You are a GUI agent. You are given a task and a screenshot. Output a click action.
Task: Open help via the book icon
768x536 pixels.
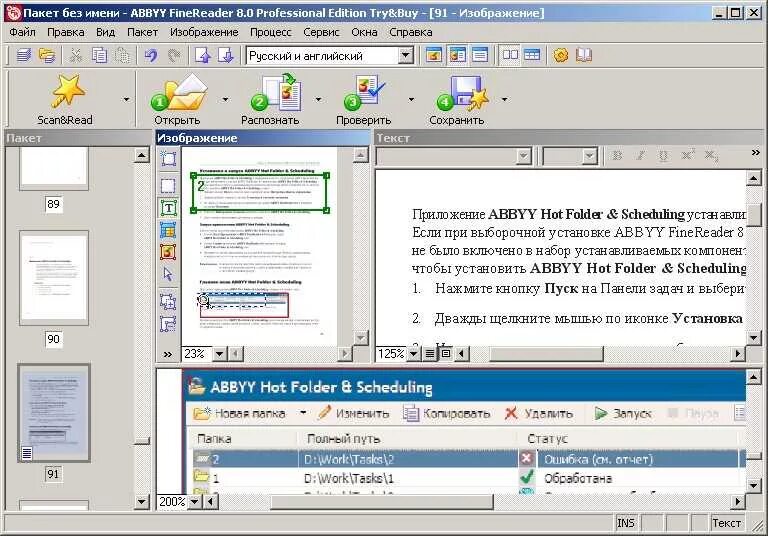coord(584,55)
